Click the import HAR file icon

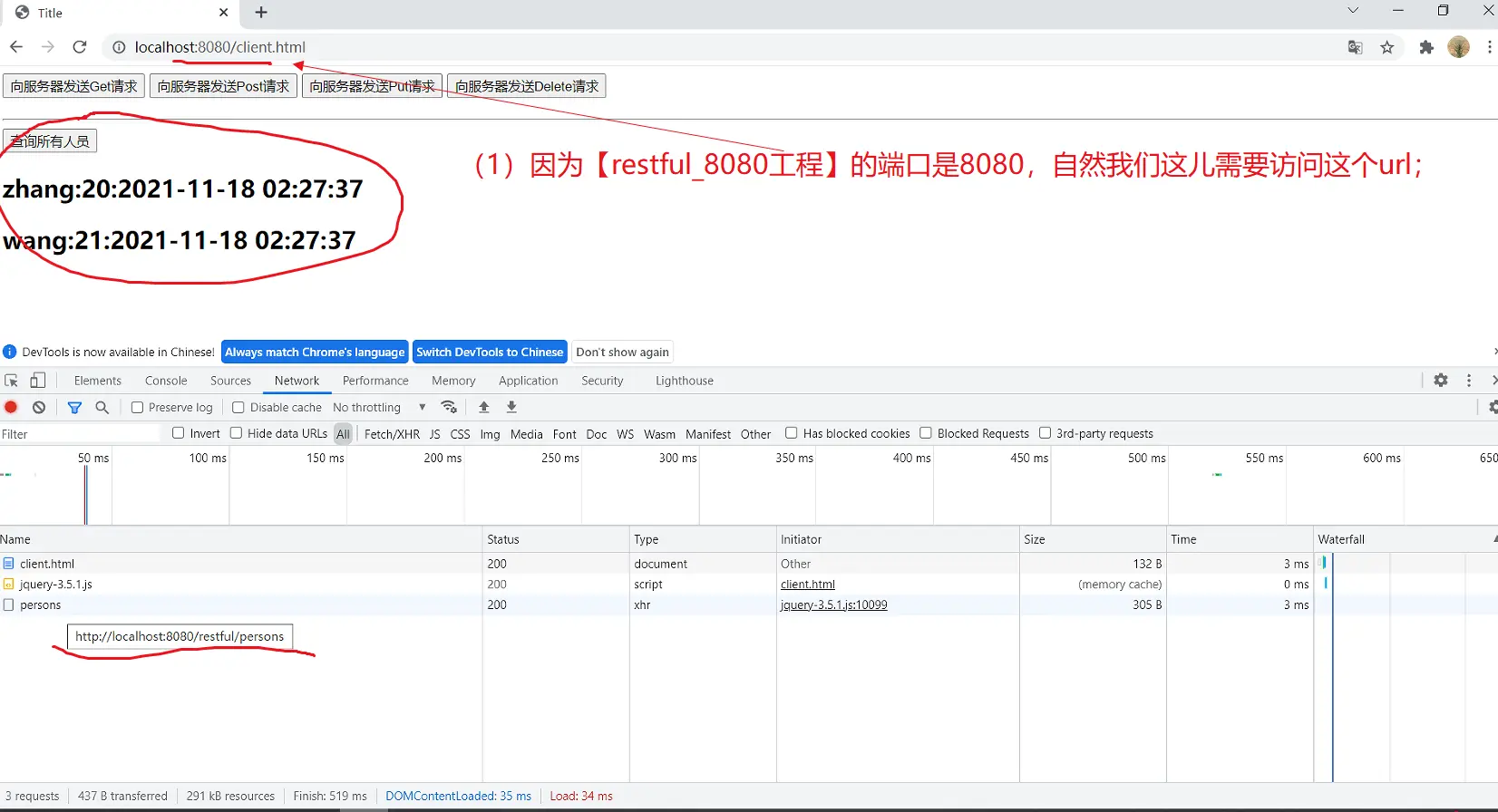click(484, 408)
